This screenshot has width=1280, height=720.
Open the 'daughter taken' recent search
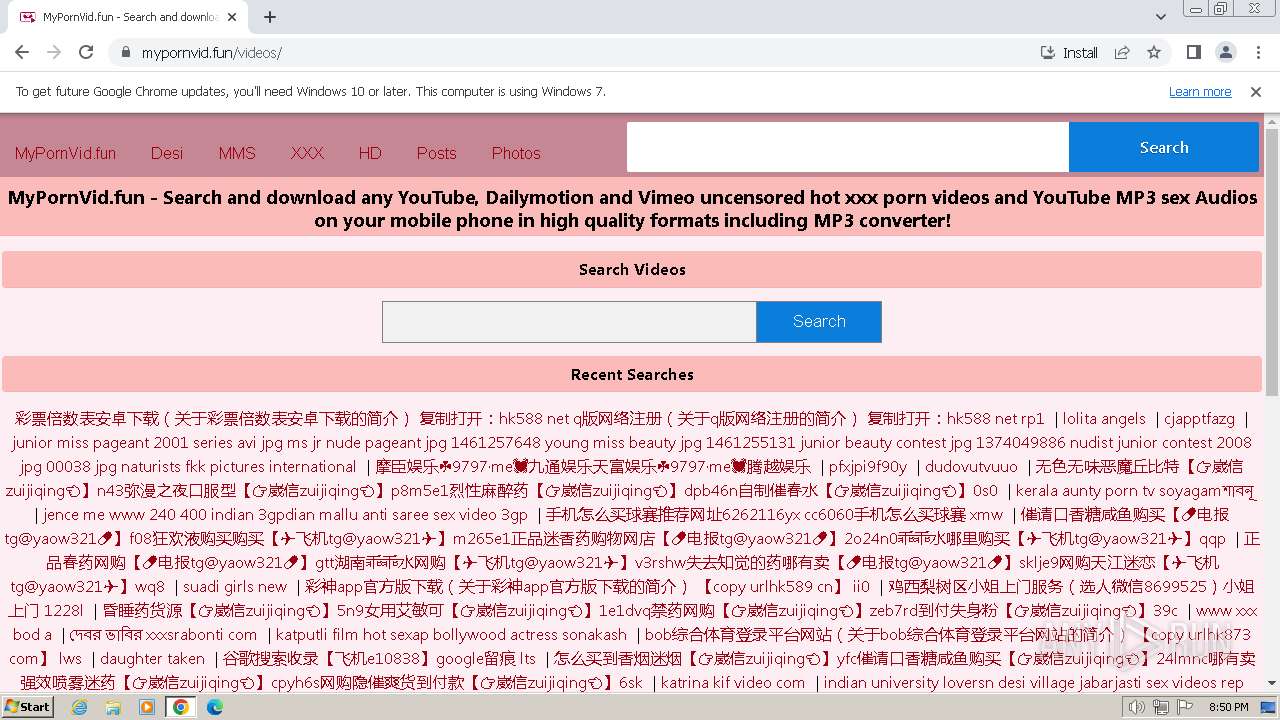[152, 659]
